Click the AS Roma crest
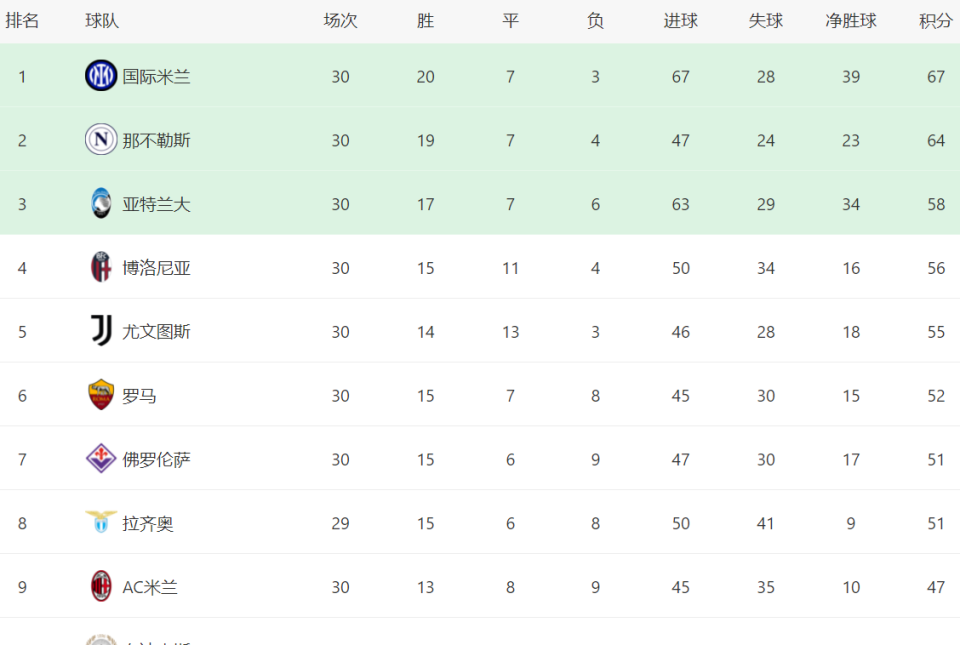Image resolution: width=960 pixels, height=645 pixels. coord(101,395)
